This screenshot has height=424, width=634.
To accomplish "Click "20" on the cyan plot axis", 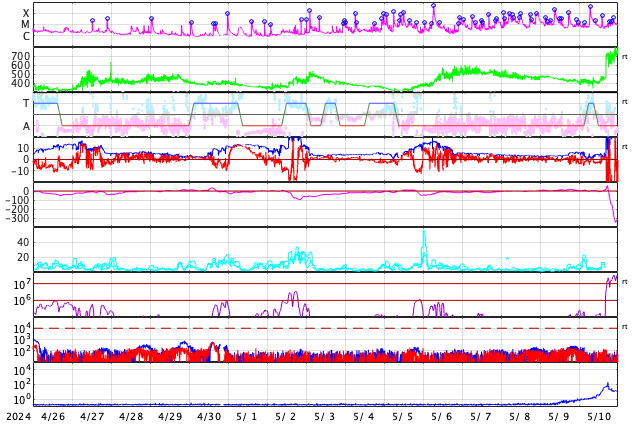I will coord(23,257).
